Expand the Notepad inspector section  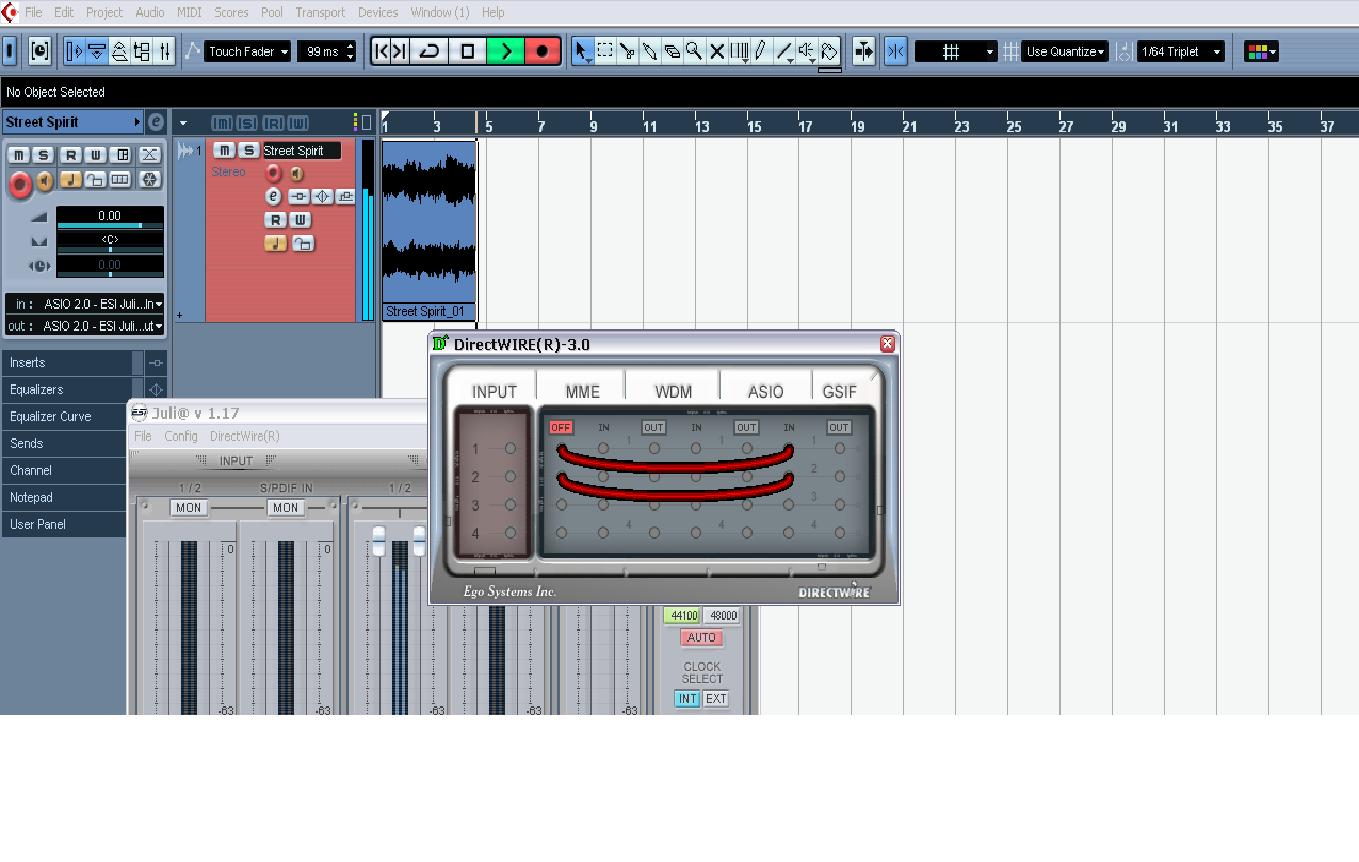tap(64, 497)
